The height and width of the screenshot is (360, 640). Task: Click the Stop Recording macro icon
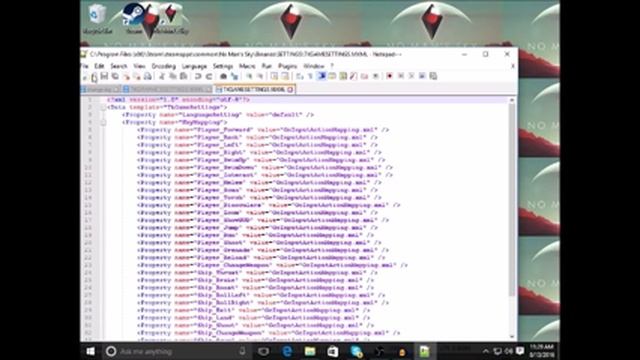pos(401,76)
